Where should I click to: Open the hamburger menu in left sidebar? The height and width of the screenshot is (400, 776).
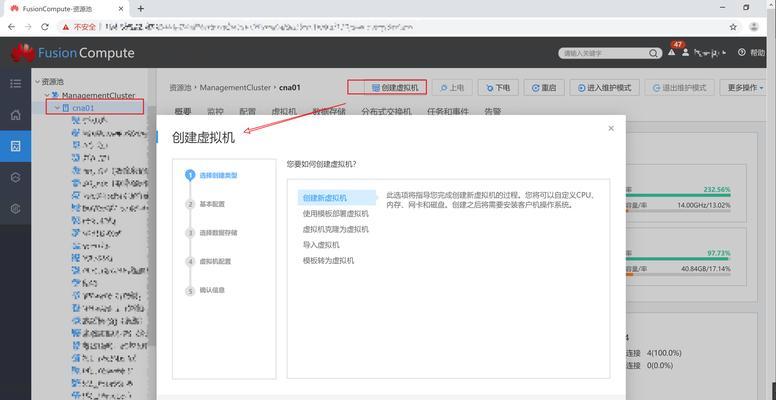[x=15, y=83]
